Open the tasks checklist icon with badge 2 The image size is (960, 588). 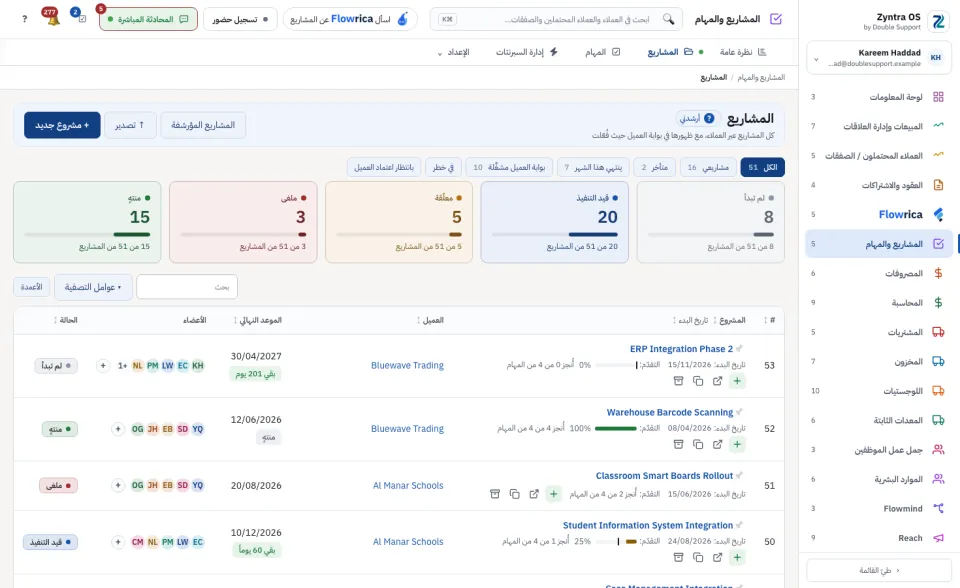tap(81, 18)
